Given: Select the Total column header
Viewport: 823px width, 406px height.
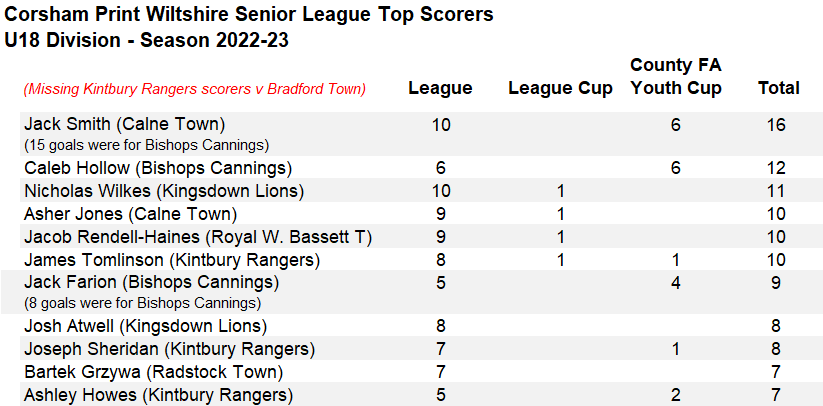Looking at the screenshot, I should 778,88.
